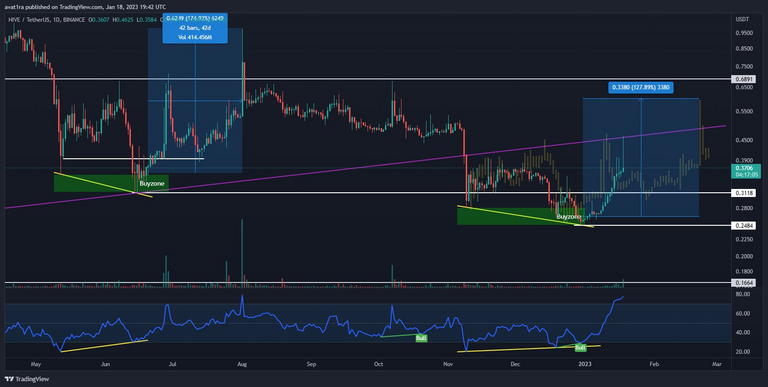
Task: Click the publisher line starting 'avat1ra published on'
Action: (x=85, y=7)
